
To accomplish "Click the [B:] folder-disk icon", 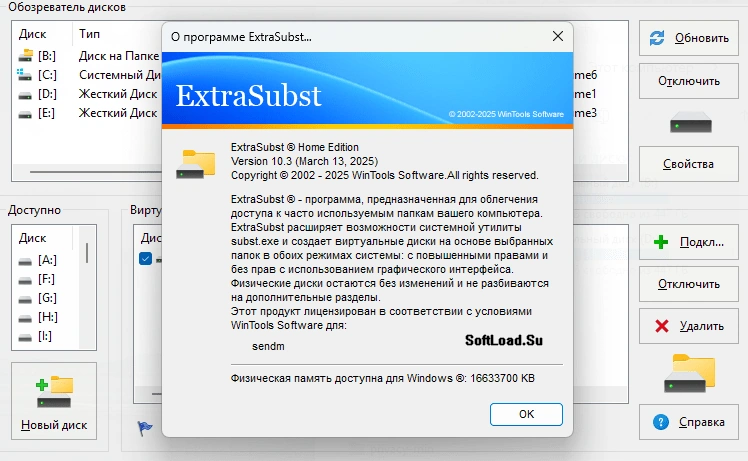I will pyautogui.click(x=26, y=55).
